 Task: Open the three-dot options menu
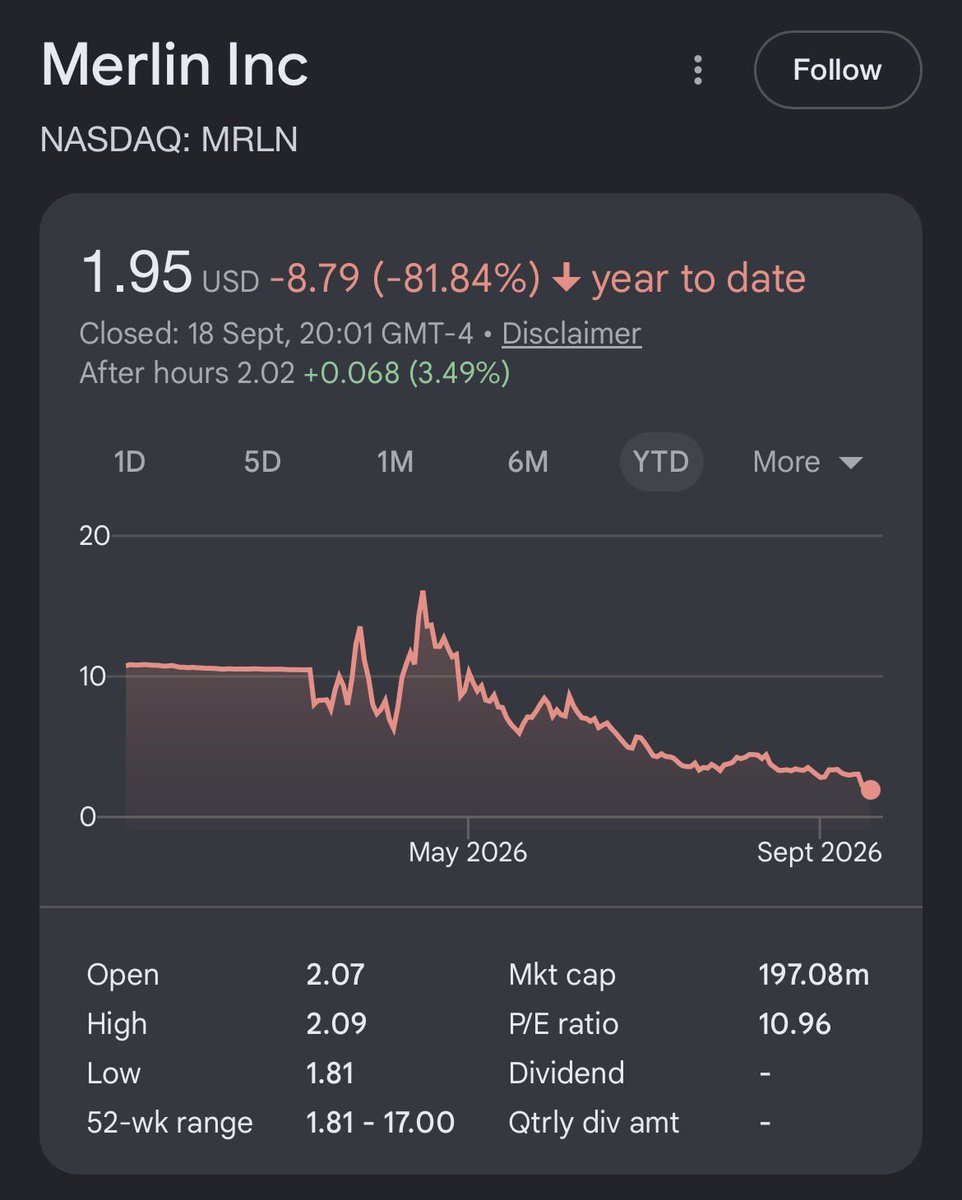click(x=698, y=70)
